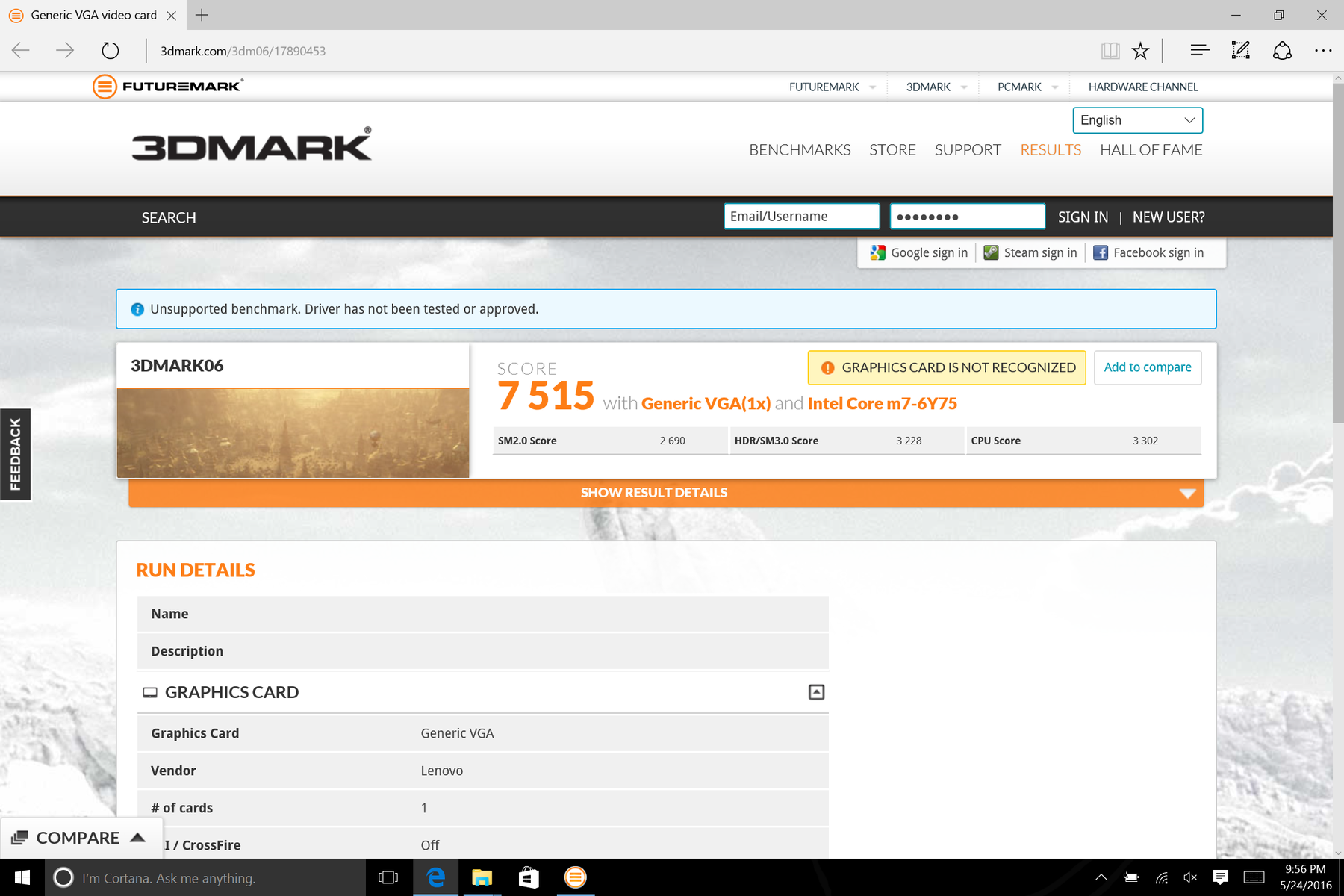
Task: Open the FEEDBACK side tab
Action: pyautogui.click(x=15, y=454)
